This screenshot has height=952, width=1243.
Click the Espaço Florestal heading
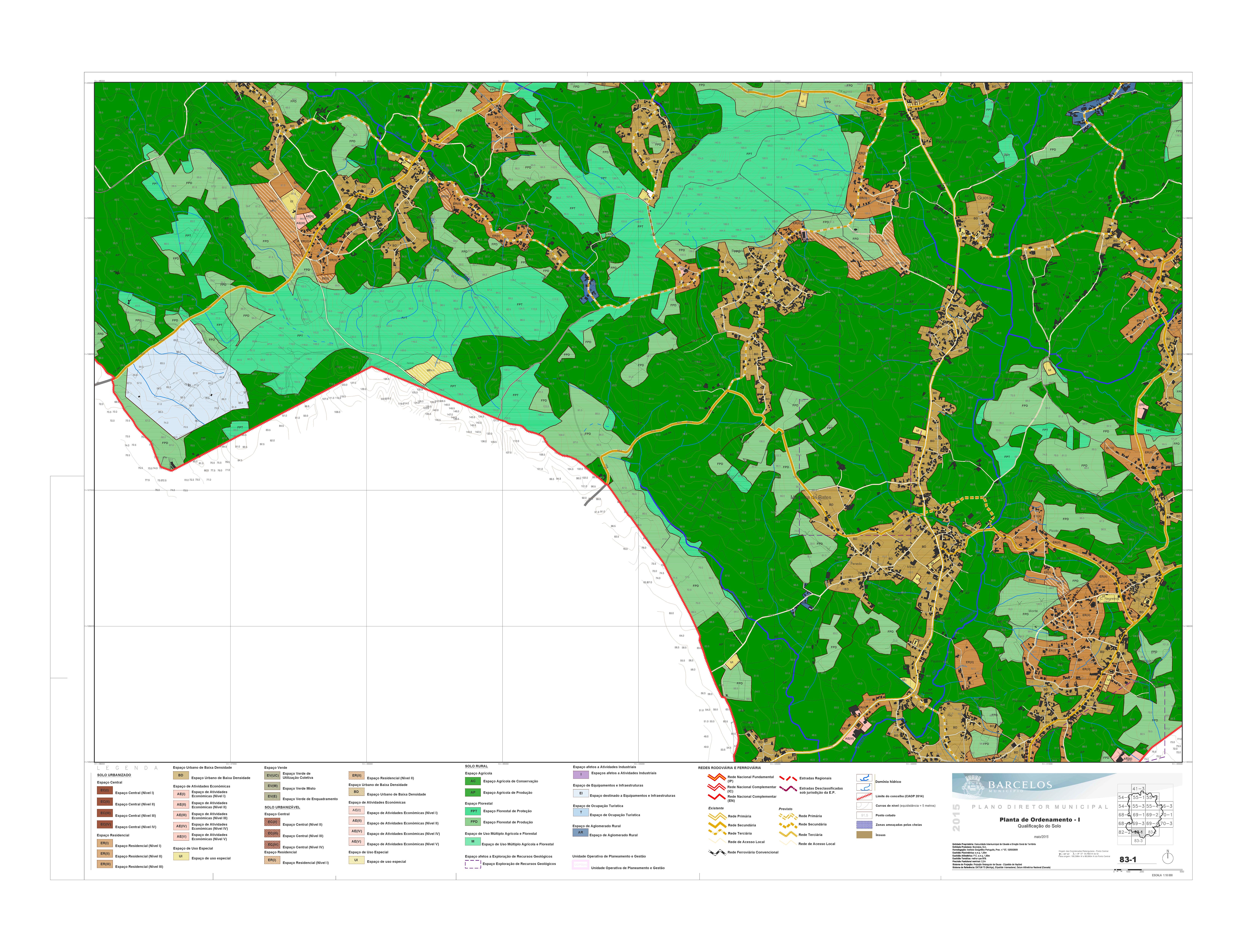(x=479, y=803)
